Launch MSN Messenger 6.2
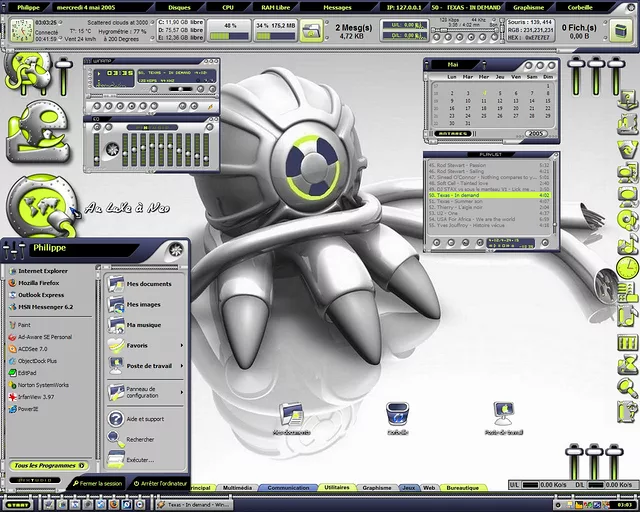 pos(46,306)
